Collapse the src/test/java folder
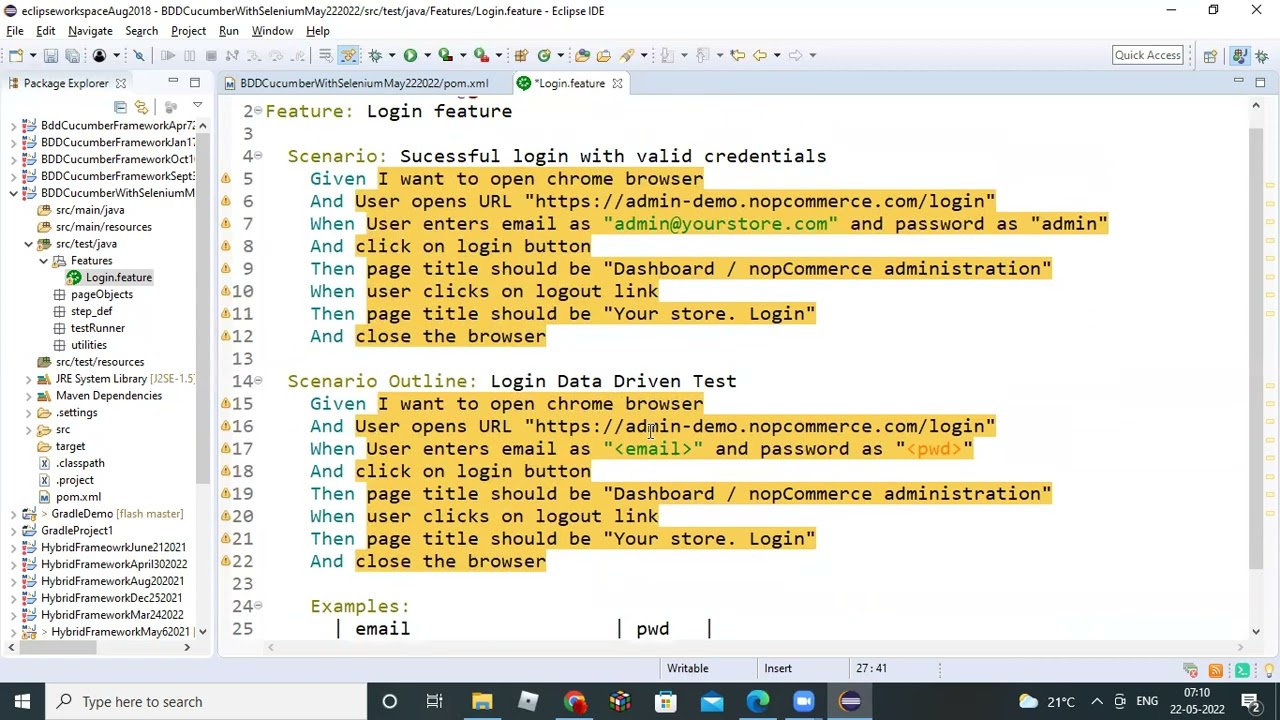 pos(28,244)
